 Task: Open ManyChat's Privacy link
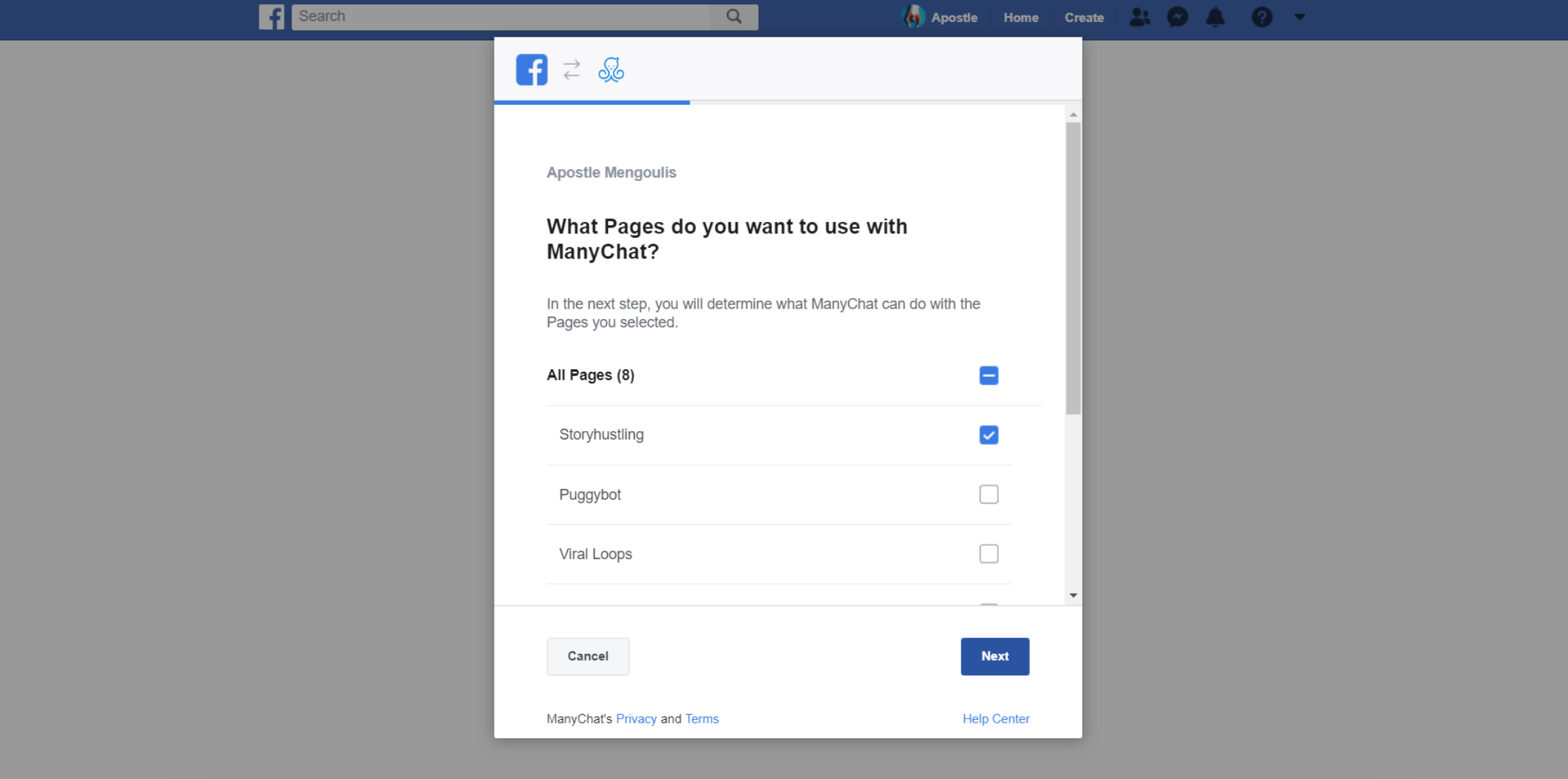636,719
